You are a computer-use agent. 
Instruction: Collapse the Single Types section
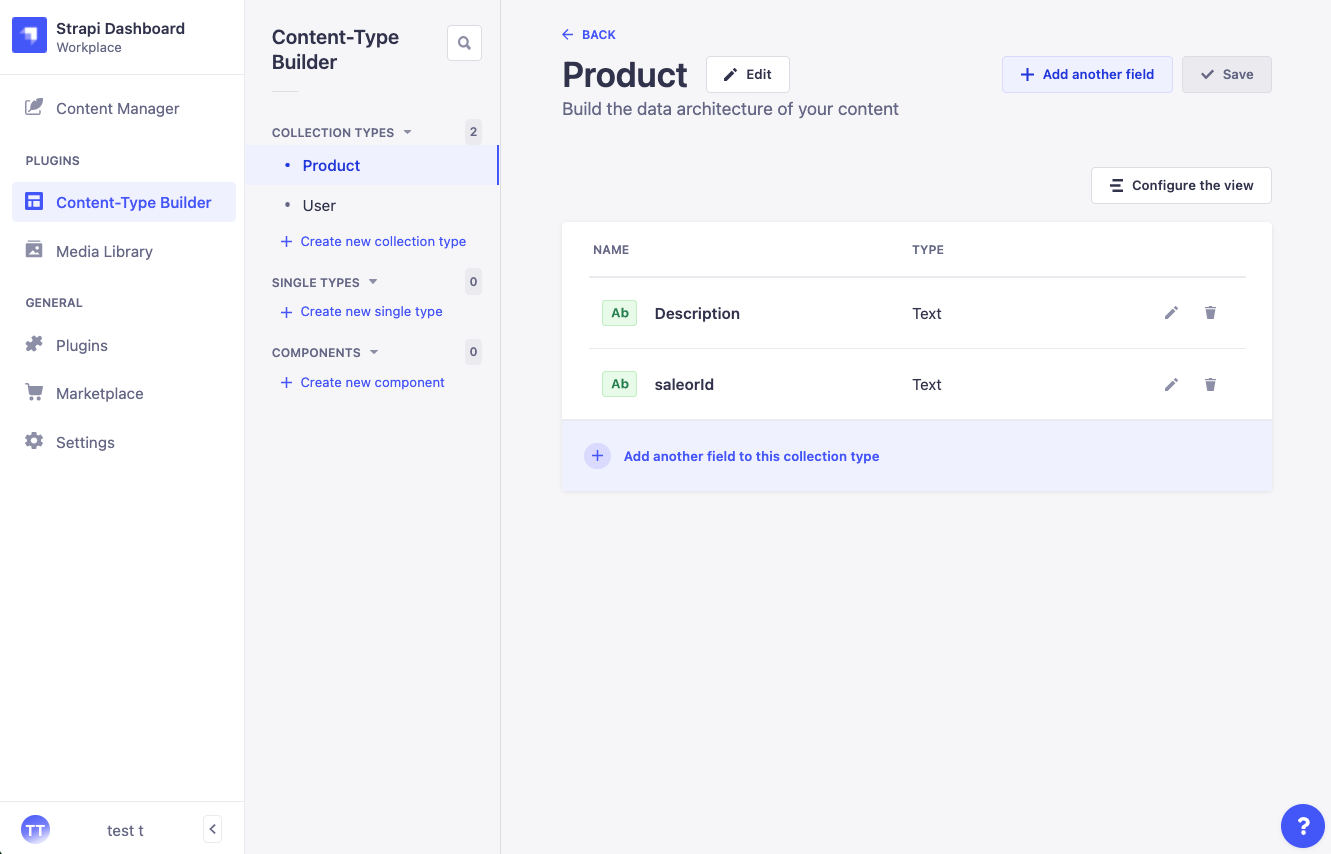[373, 282]
